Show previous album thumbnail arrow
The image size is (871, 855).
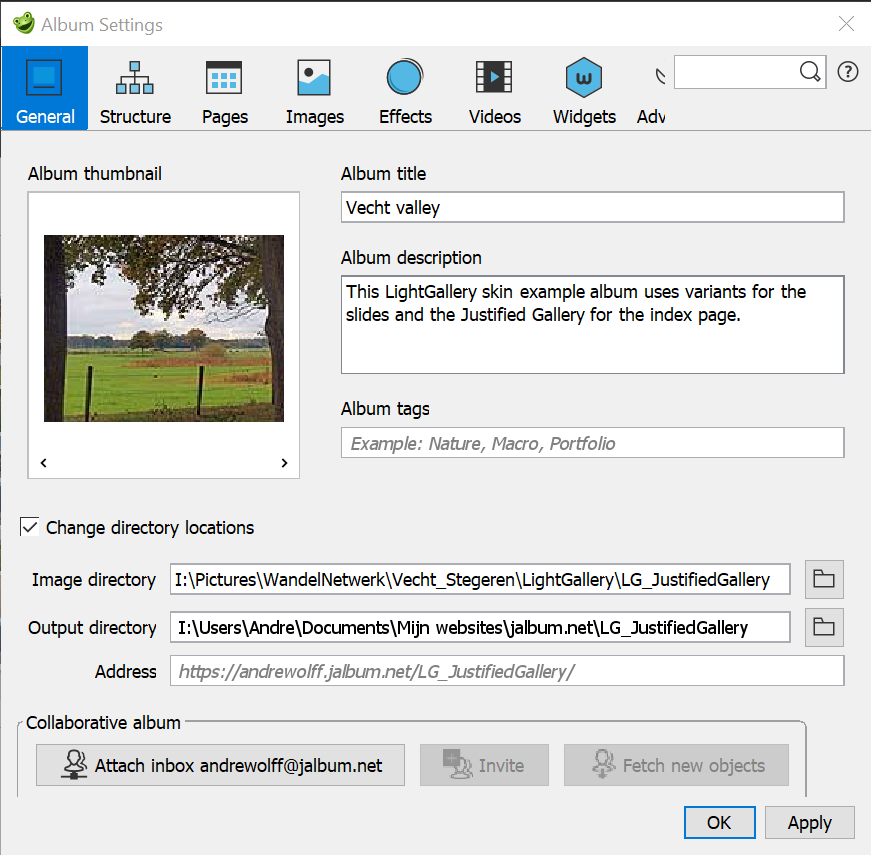[44, 463]
